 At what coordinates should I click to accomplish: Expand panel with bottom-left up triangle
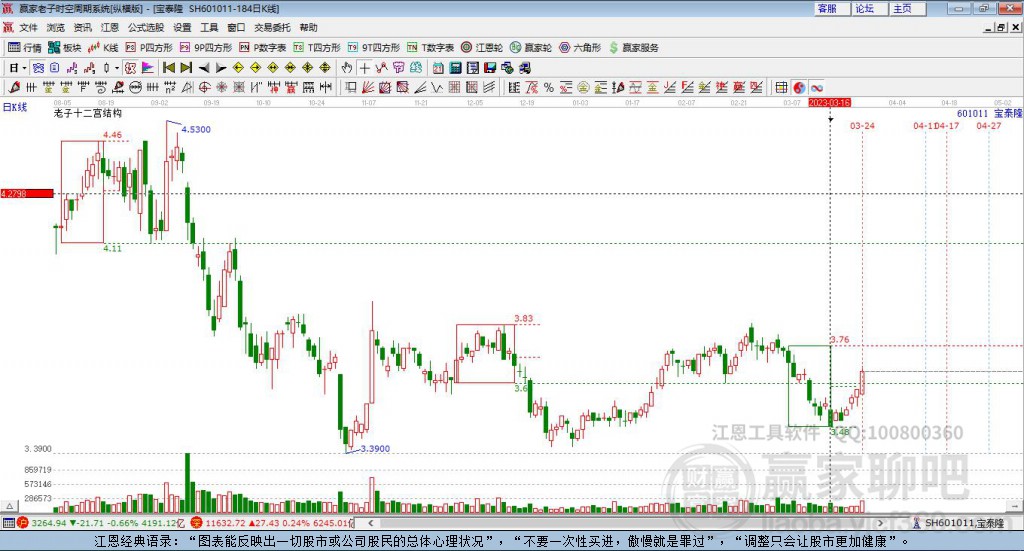coord(9,506)
